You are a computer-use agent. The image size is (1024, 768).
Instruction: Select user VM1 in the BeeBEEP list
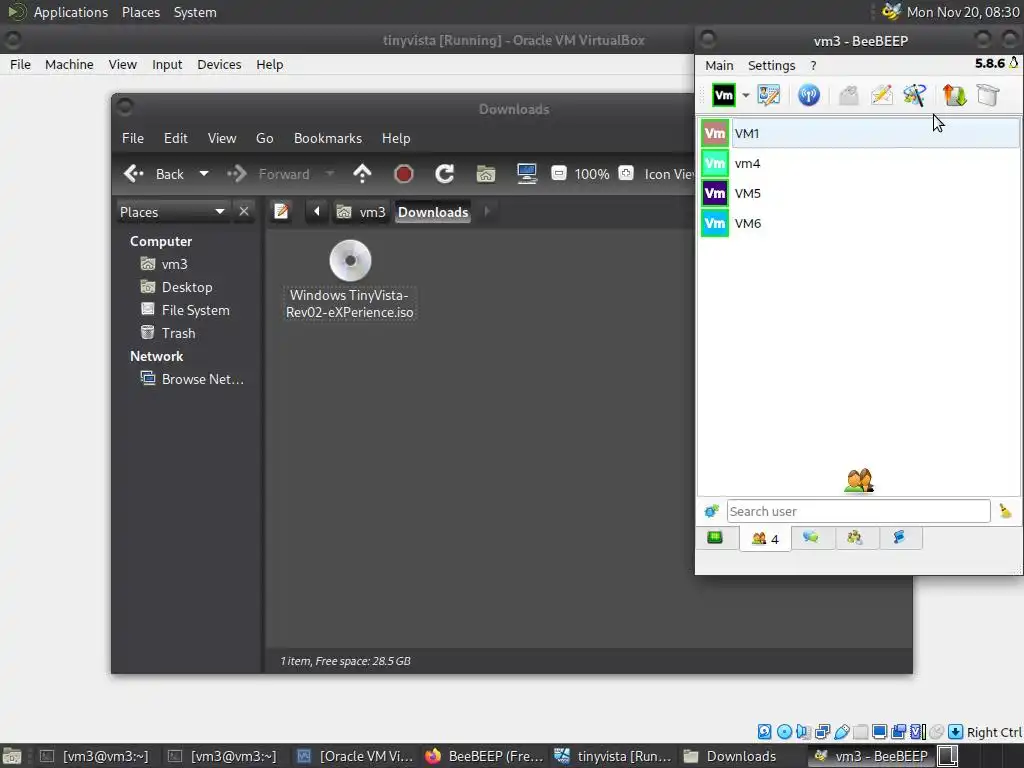click(x=860, y=133)
